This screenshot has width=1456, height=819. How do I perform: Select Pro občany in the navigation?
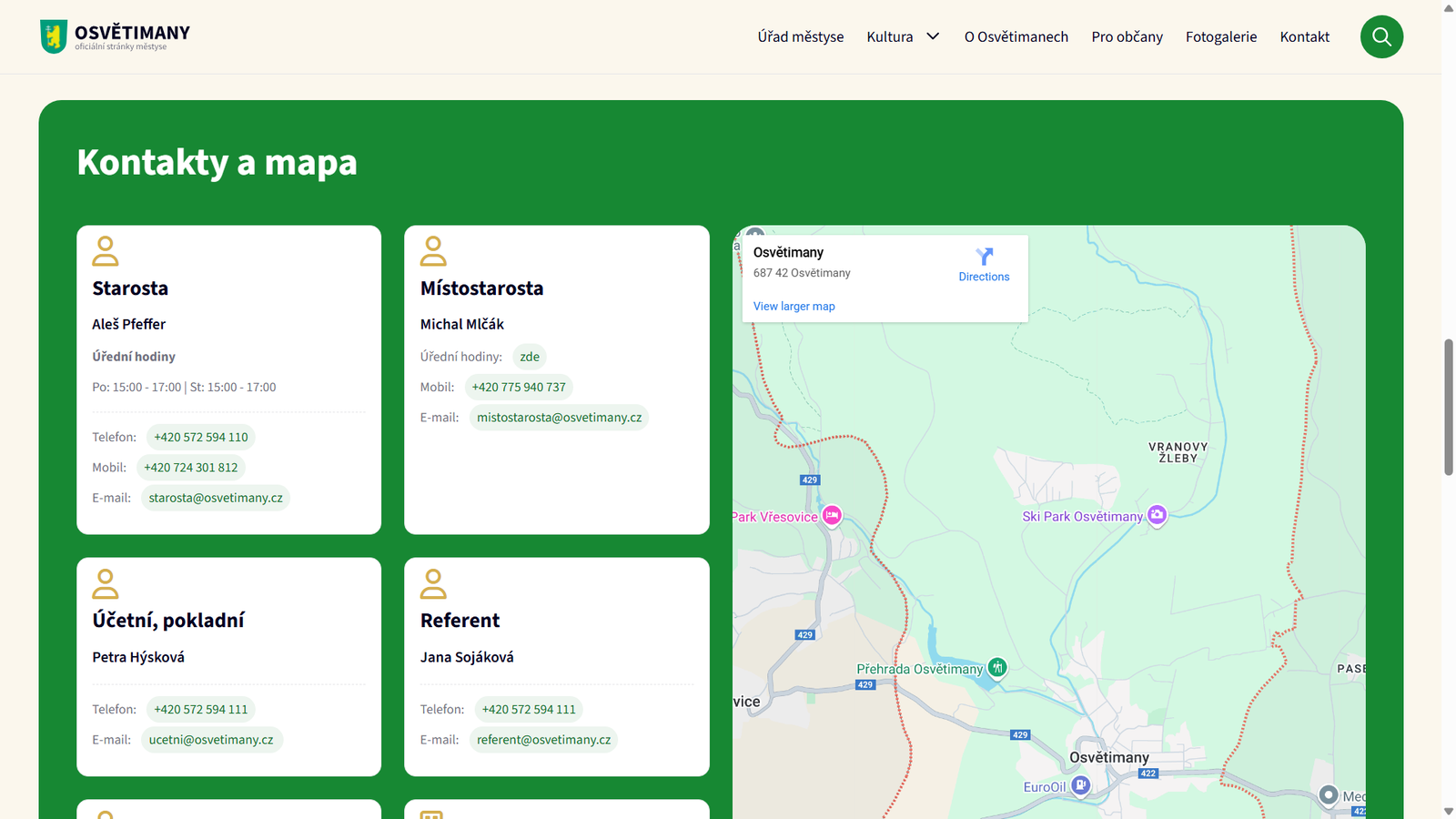pos(1127,36)
